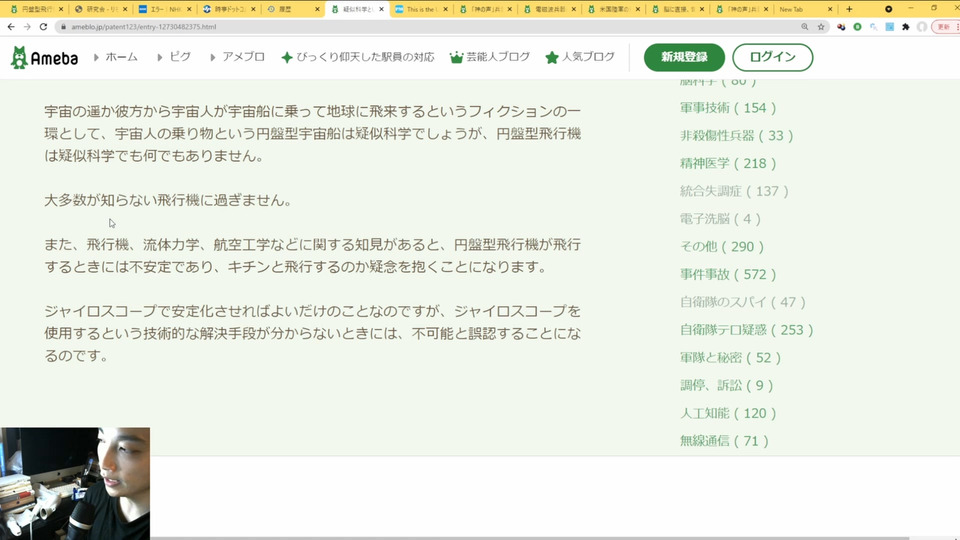This screenshot has height=540, width=960.
Task: Open the 事件事故 (572) category
Action: click(728, 274)
